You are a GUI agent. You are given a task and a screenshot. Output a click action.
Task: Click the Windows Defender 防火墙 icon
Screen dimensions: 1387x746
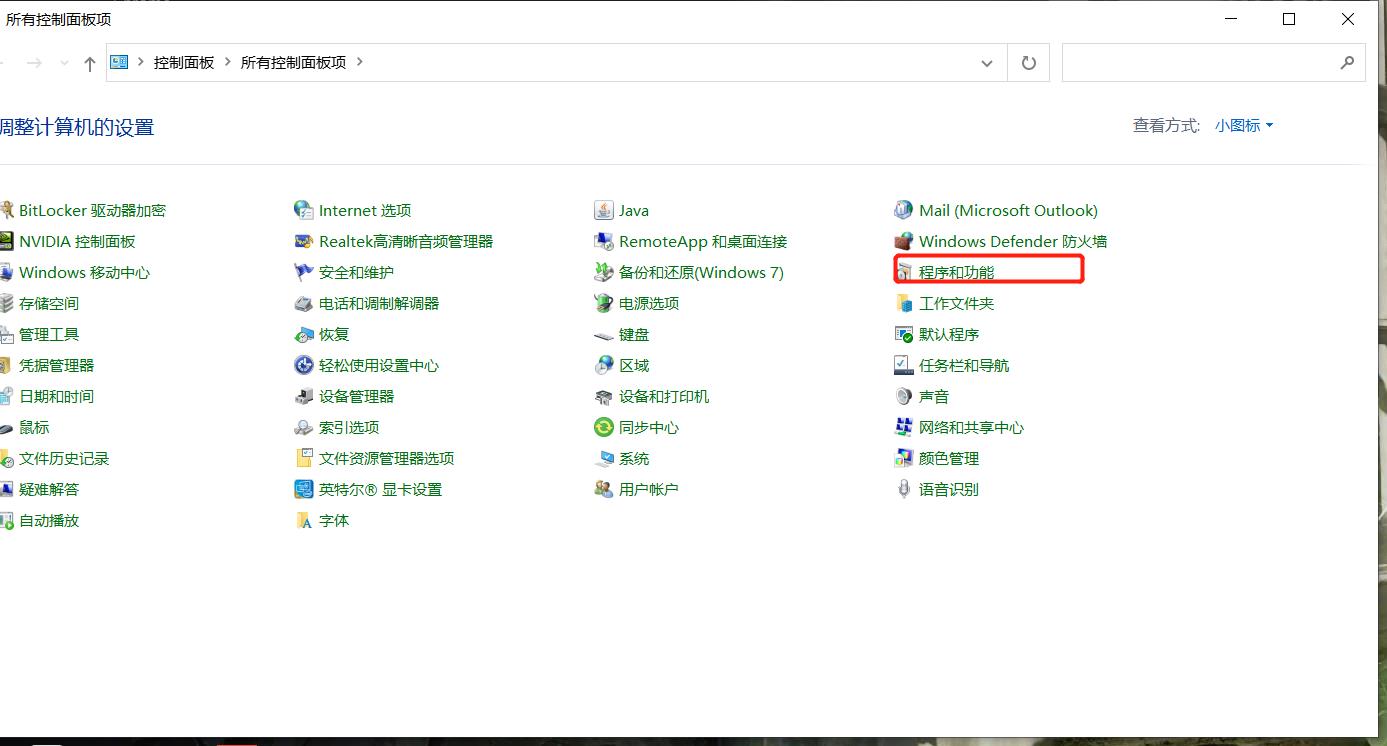[904, 241]
